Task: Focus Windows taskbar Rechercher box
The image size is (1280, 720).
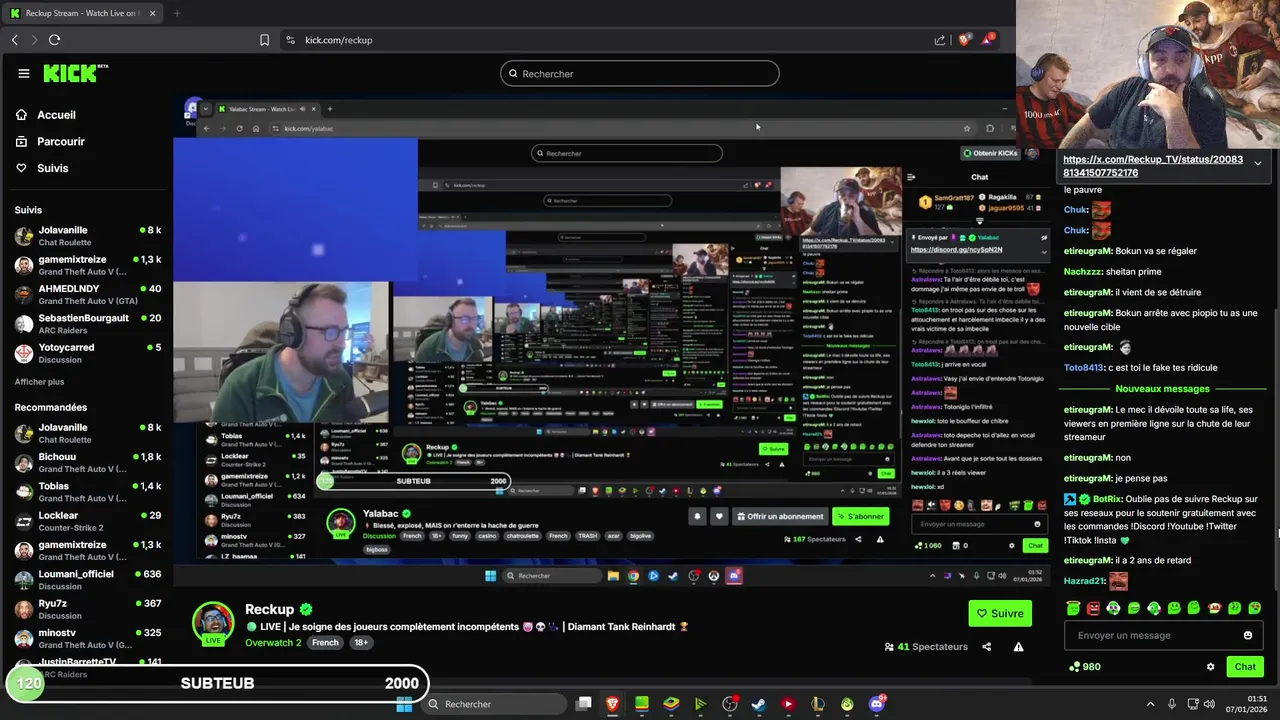Action: [496, 704]
